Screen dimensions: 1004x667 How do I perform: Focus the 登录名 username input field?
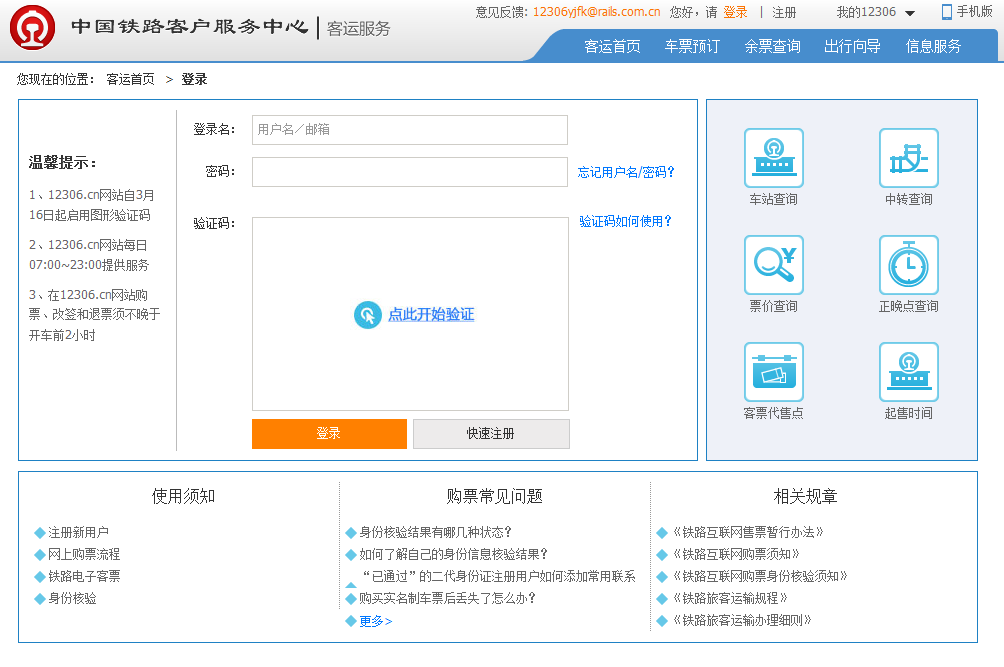tap(410, 130)
